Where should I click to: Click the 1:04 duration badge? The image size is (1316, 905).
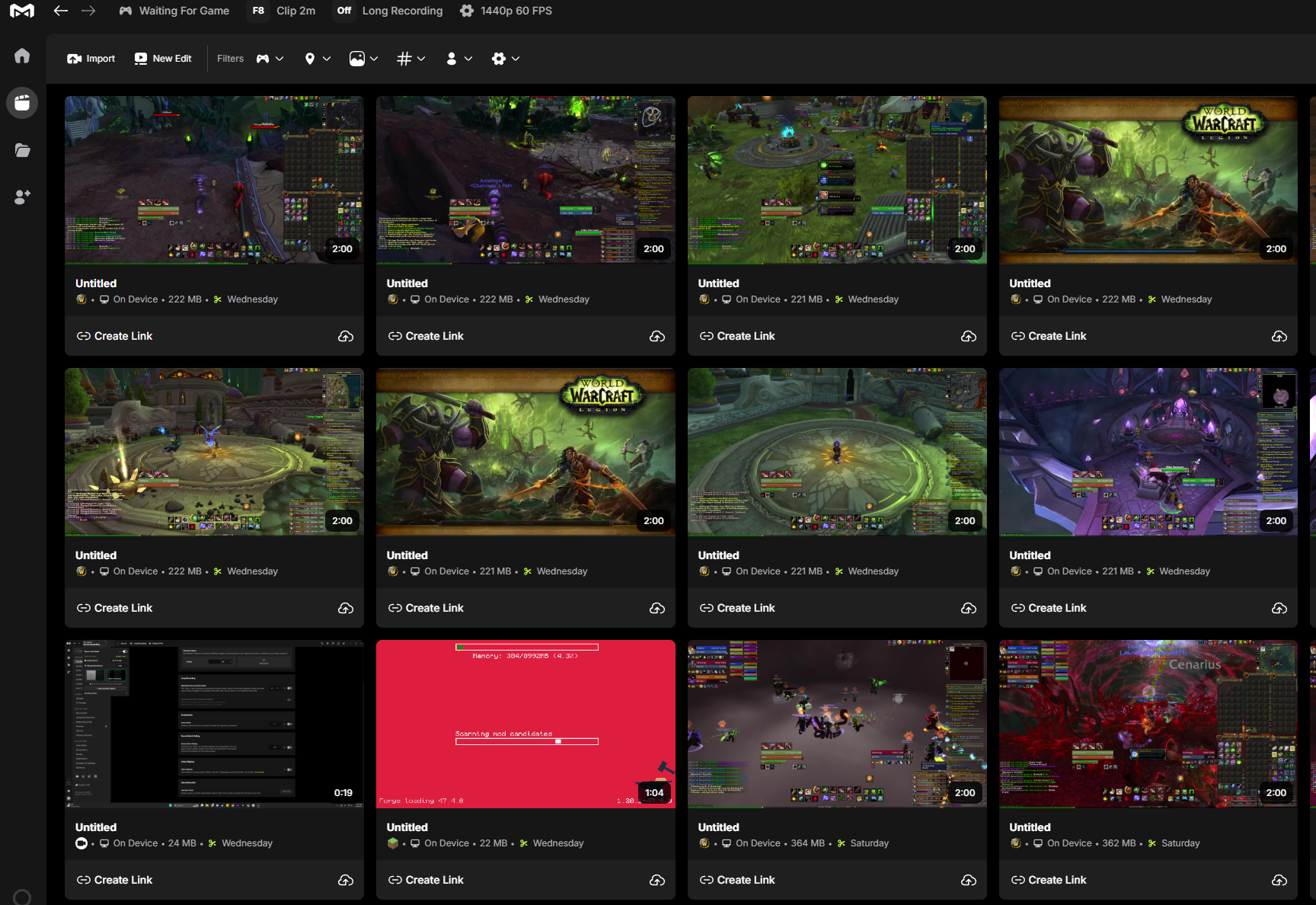pyautogui.click(x=654, y=792)
